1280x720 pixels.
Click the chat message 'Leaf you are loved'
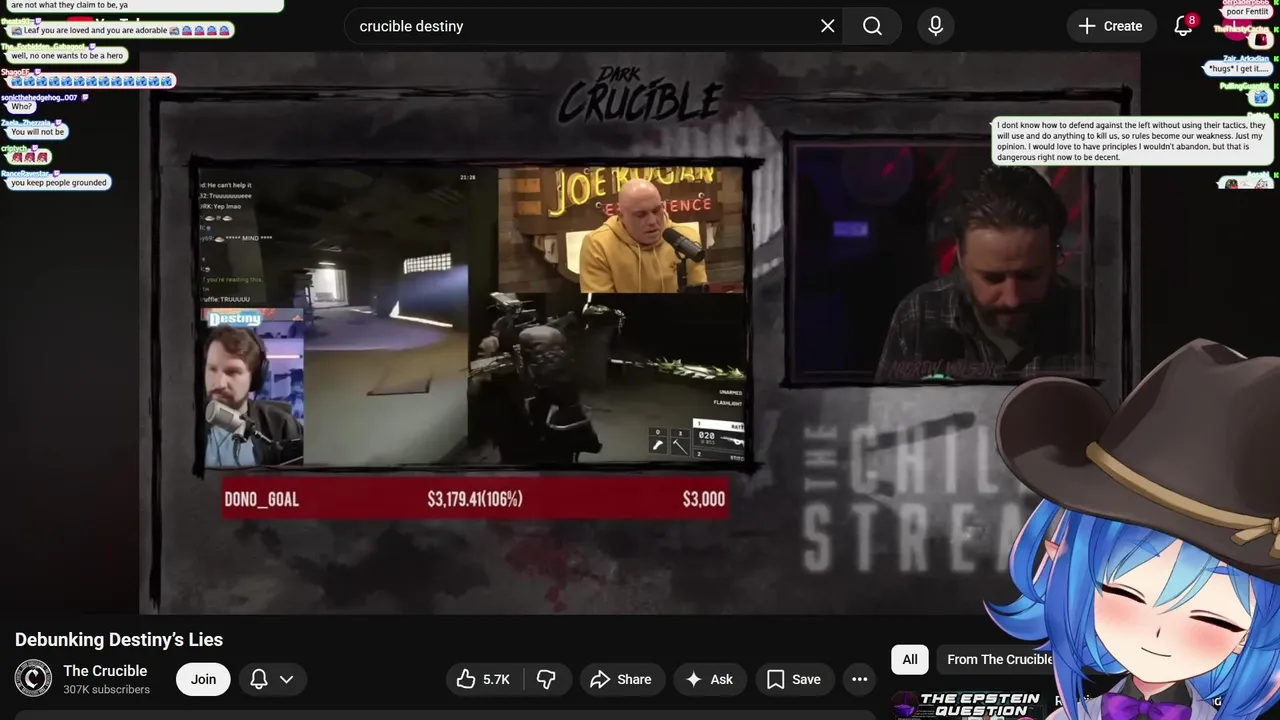coord(120,31)
